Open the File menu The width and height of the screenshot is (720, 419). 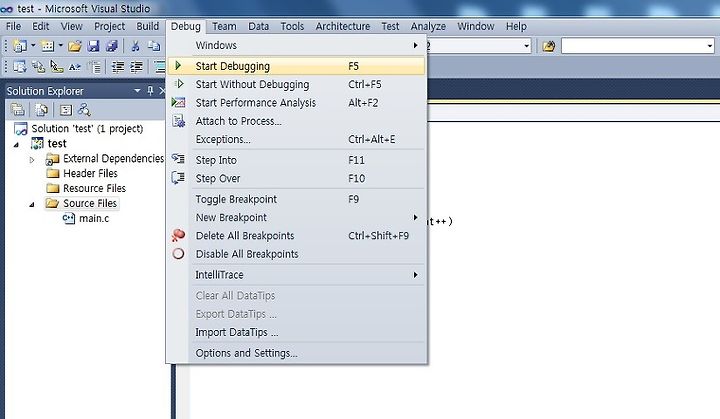click(13, 26)
